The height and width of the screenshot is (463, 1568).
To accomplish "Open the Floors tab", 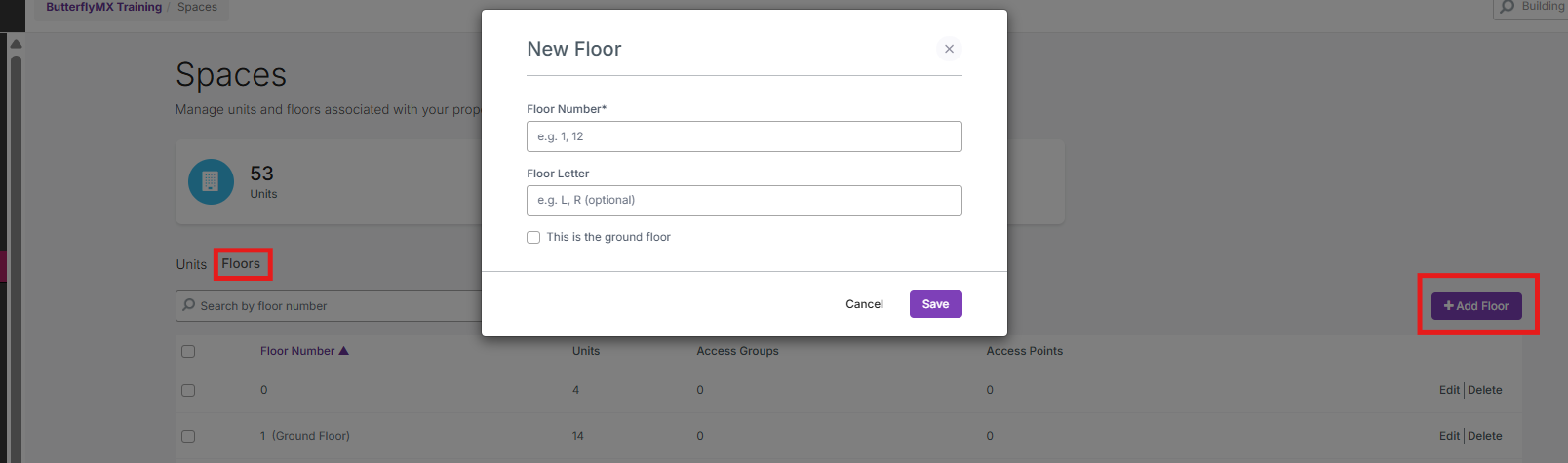I will tap(241, 264).
